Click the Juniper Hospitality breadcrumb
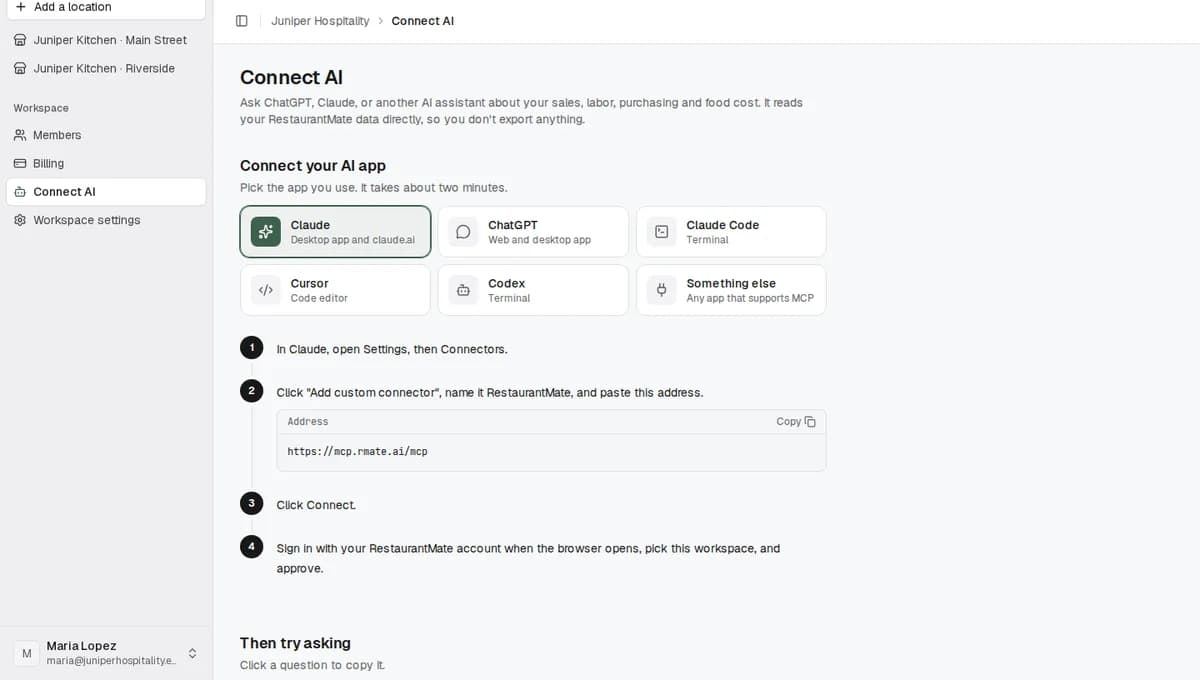The image size is (1200, 680). pyautogui.click(x=320, y=21)
